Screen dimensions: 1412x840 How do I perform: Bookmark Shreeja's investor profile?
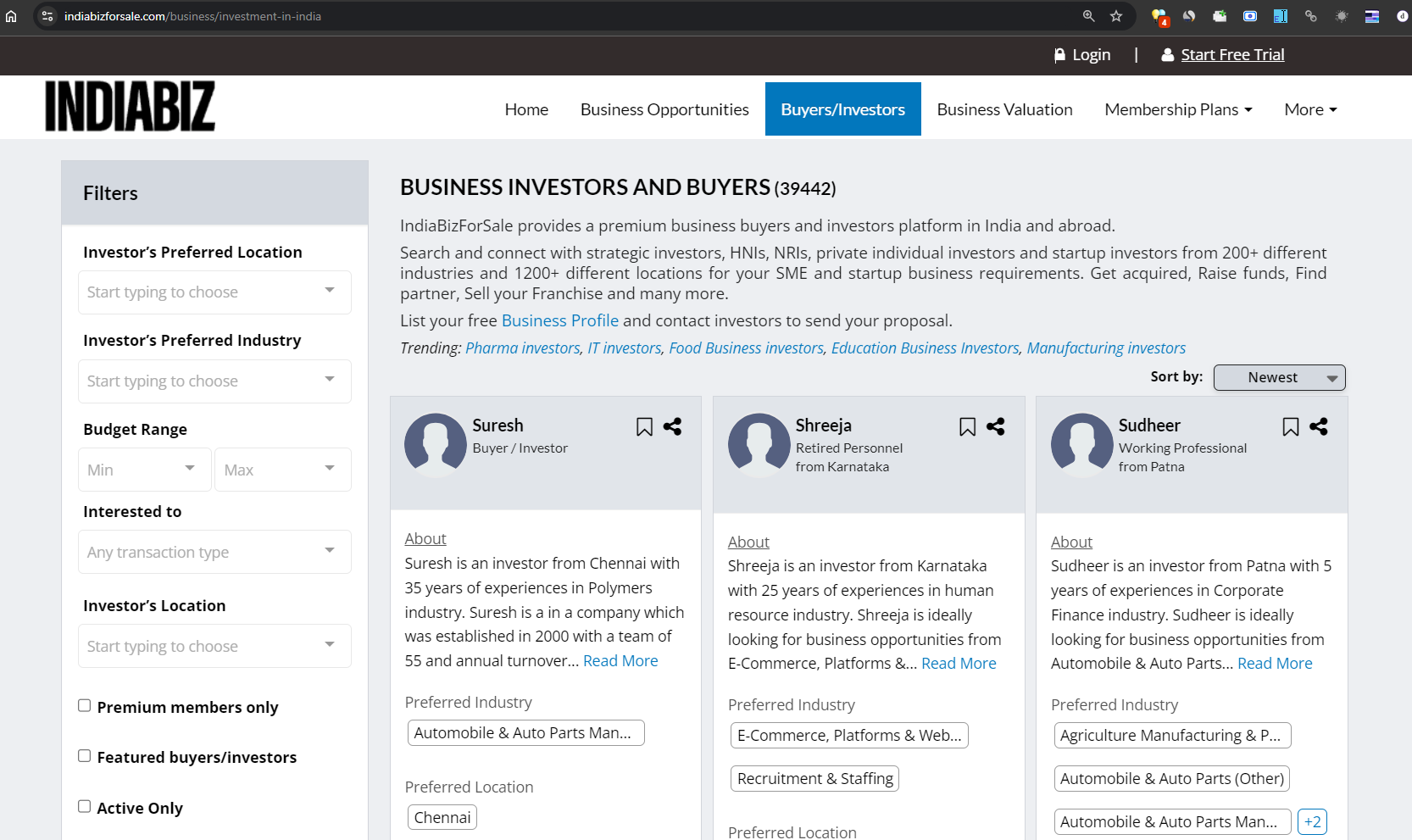point(967,426)
